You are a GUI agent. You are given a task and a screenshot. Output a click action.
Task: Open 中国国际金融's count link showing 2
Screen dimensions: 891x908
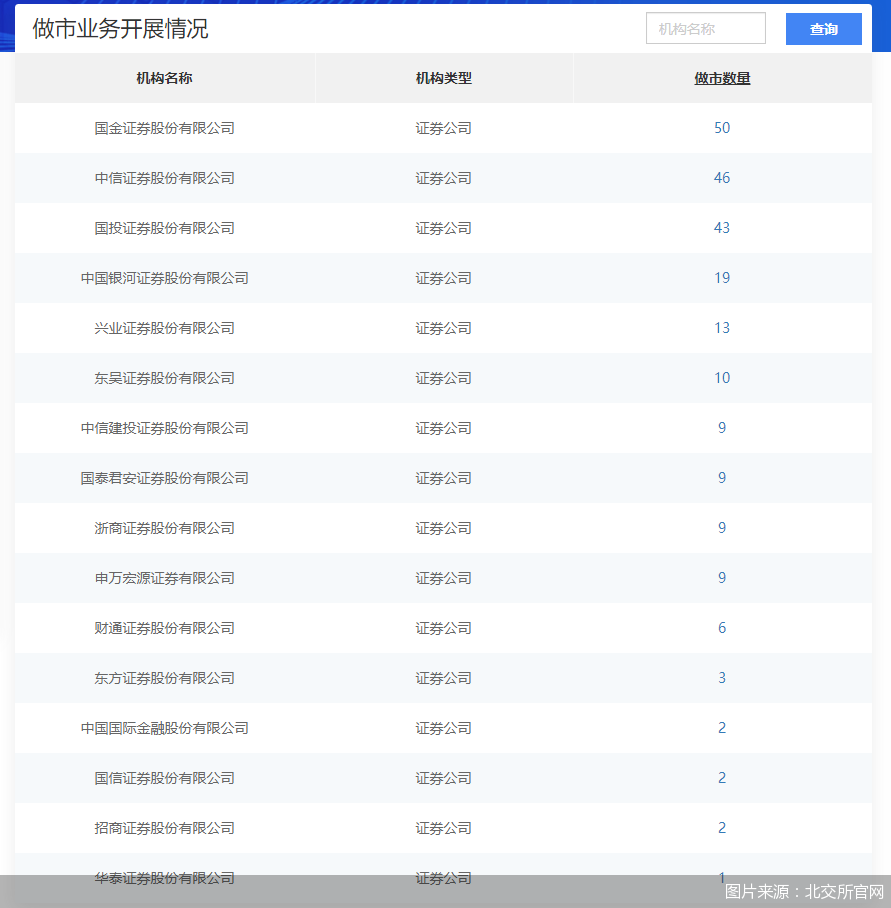[x=722, y=728]
